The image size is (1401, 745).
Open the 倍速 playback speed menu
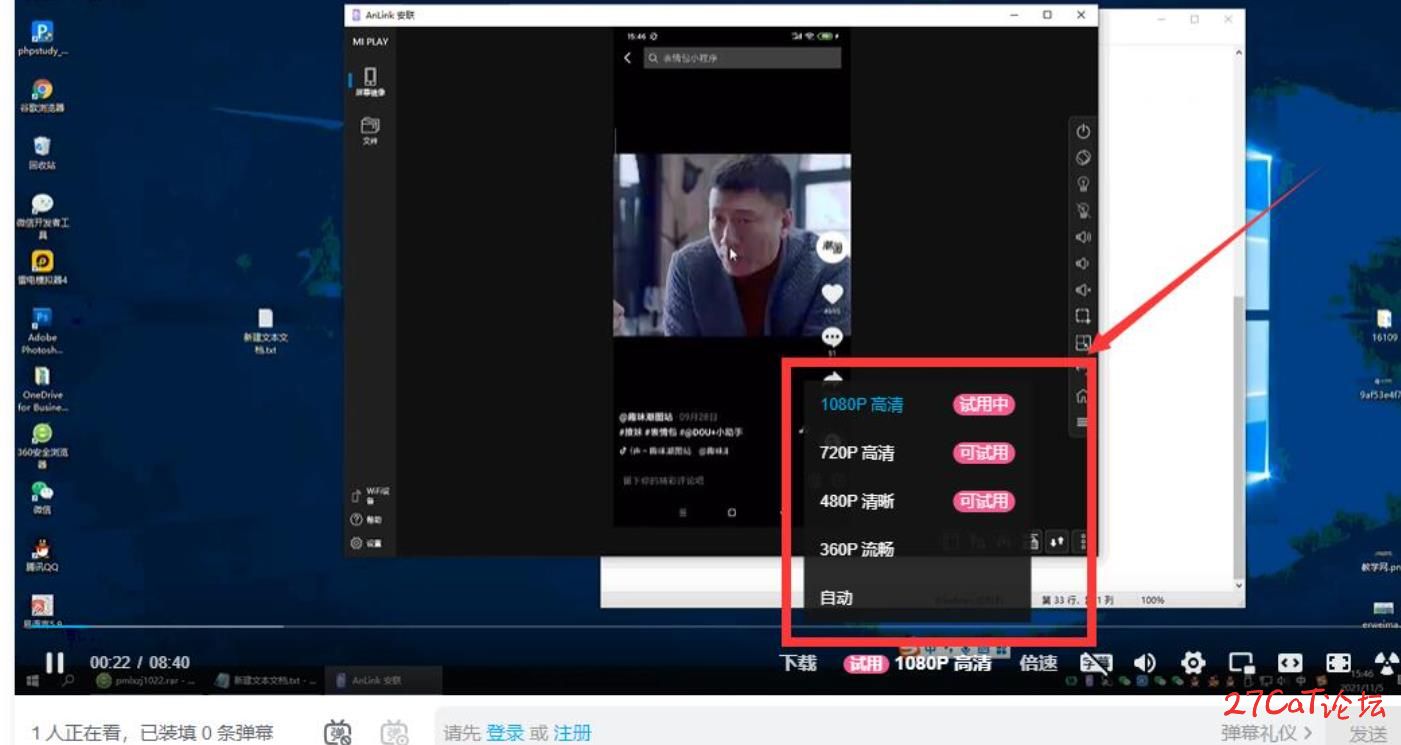pyautogui.click(x=1038, y=663)
